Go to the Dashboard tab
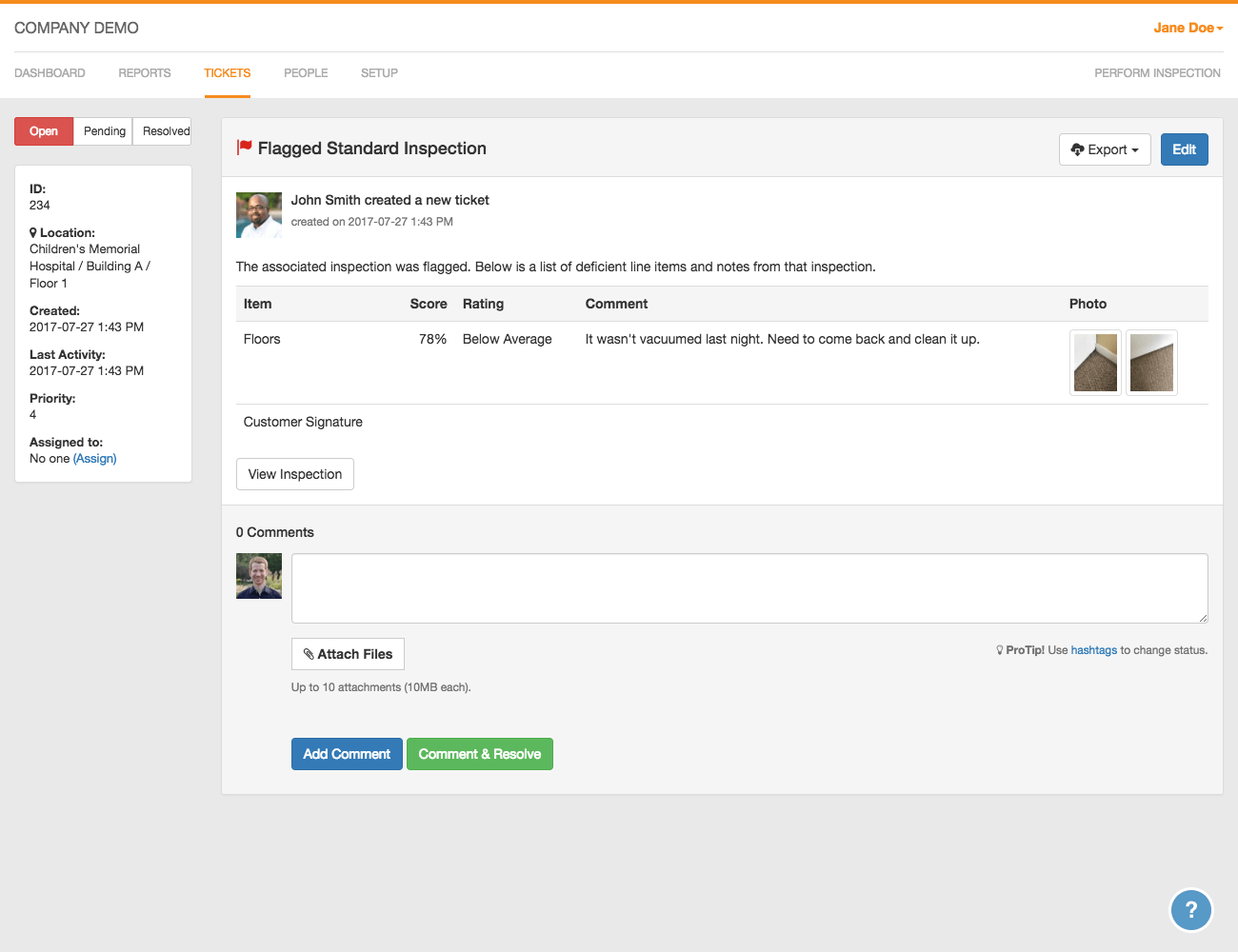The width and height of the screenshot is (1238, 952). tap(50, 73)
